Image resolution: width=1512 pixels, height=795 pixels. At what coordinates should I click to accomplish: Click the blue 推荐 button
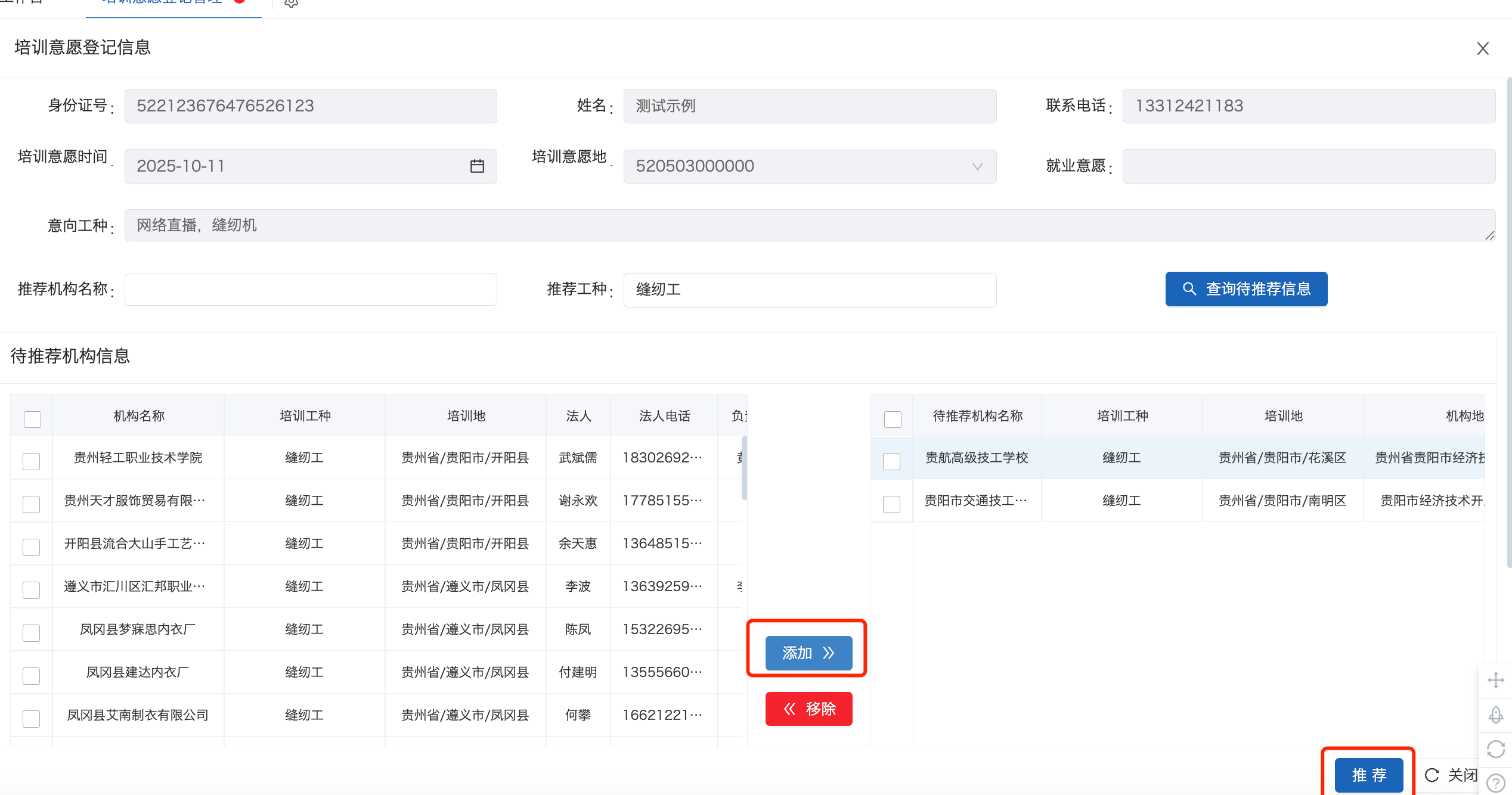[x=1368, y=775]
